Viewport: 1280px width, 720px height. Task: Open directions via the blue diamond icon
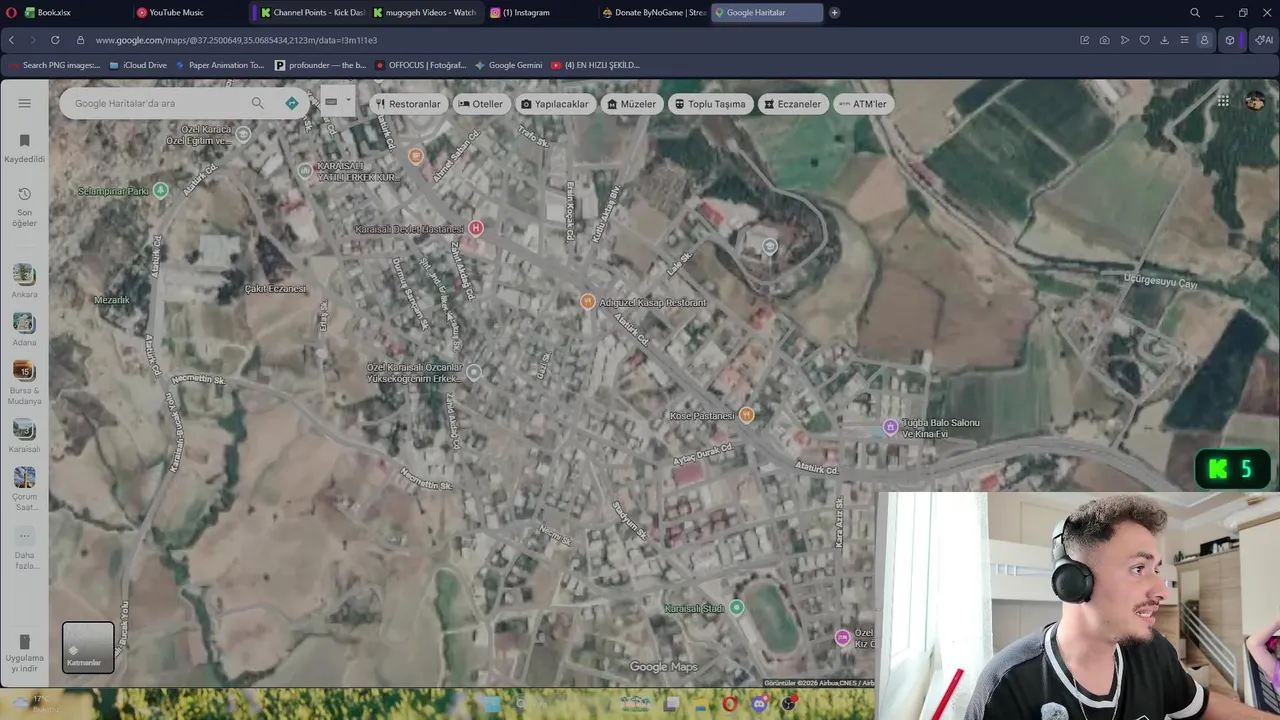pos(291,103)
